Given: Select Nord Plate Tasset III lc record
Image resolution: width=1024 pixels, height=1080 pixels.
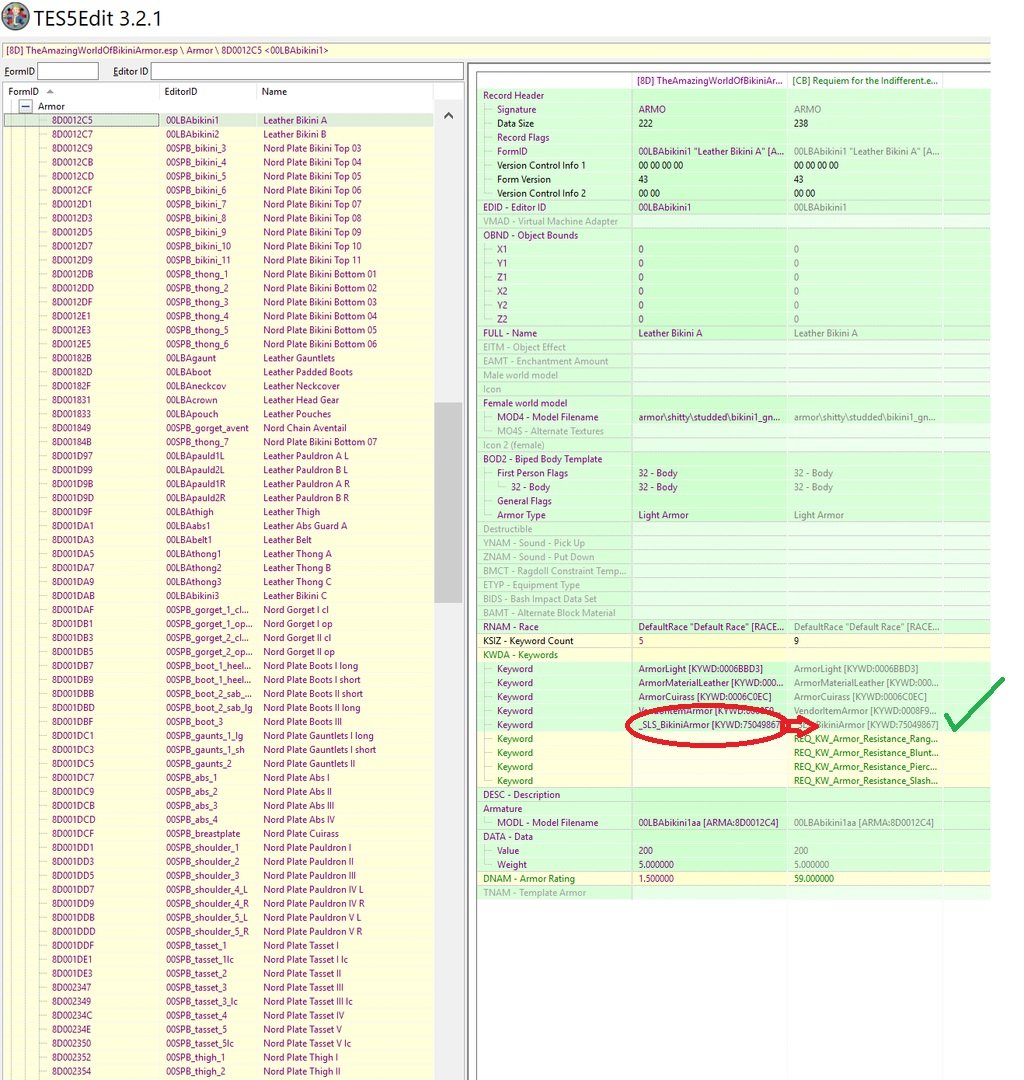Looking at the screenshot, I should click(x=218, y=1001).
